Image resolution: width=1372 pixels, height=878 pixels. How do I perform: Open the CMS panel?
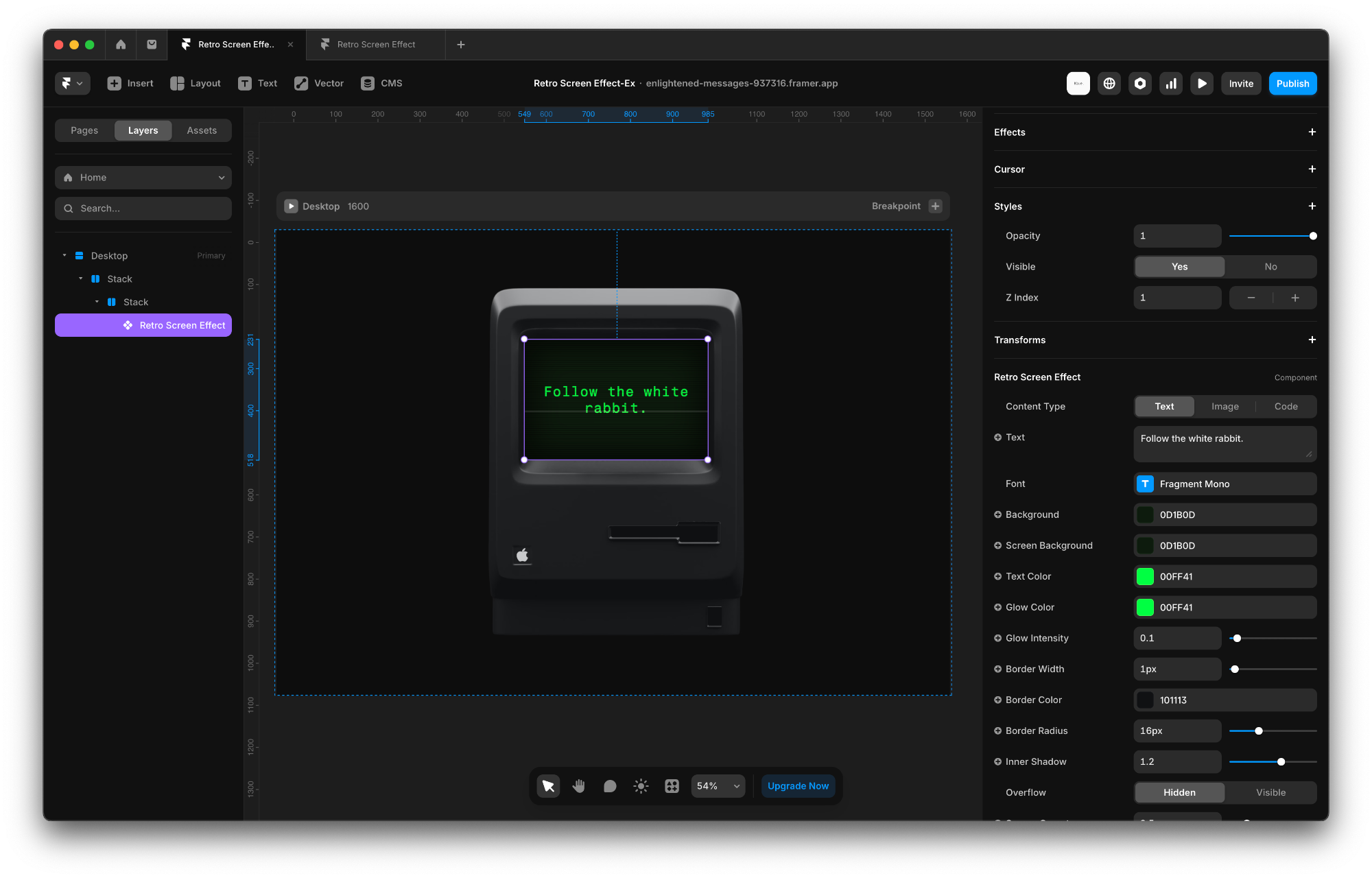point(382,83)
